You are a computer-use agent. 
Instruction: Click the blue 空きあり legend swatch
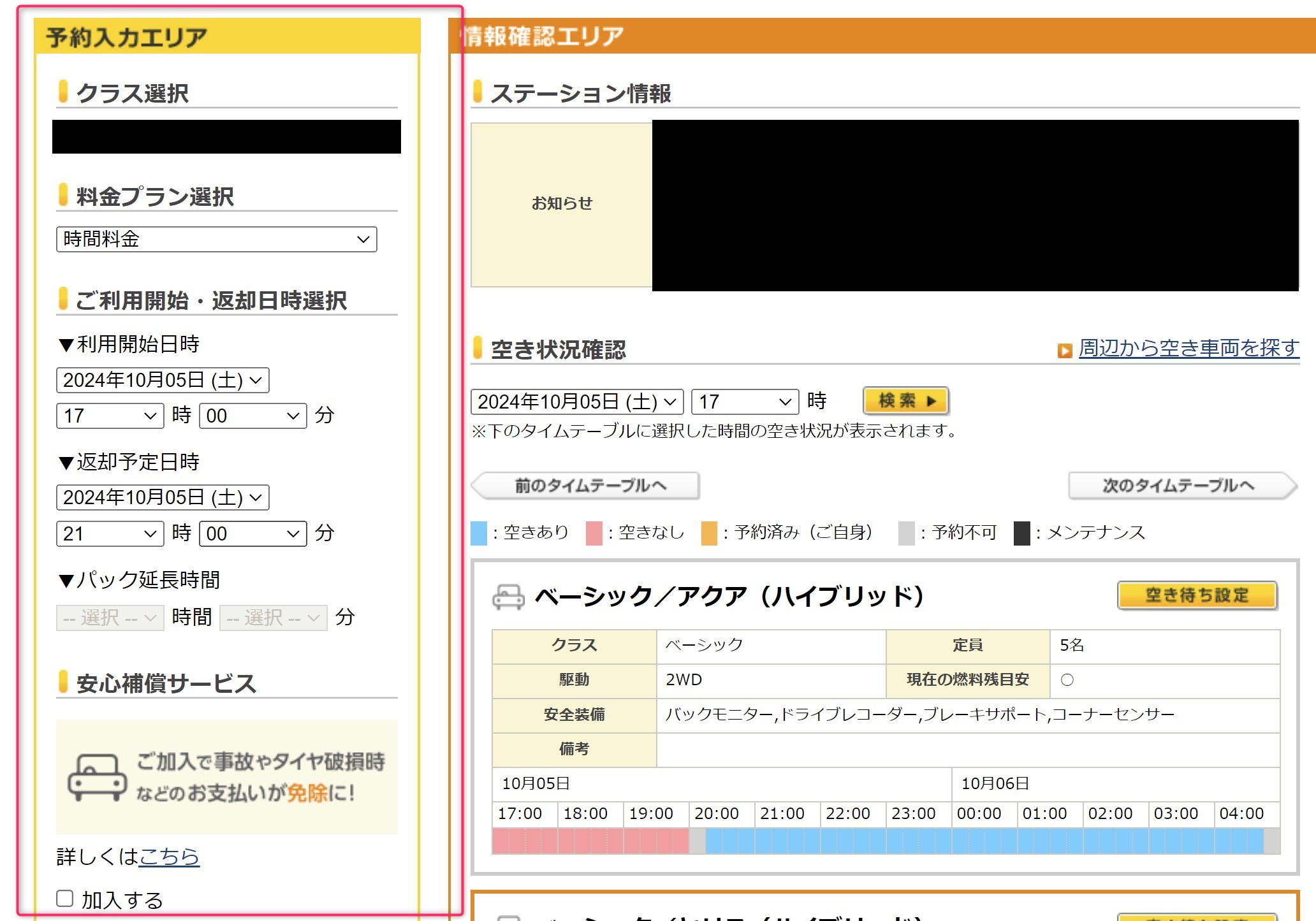point(478,533)
